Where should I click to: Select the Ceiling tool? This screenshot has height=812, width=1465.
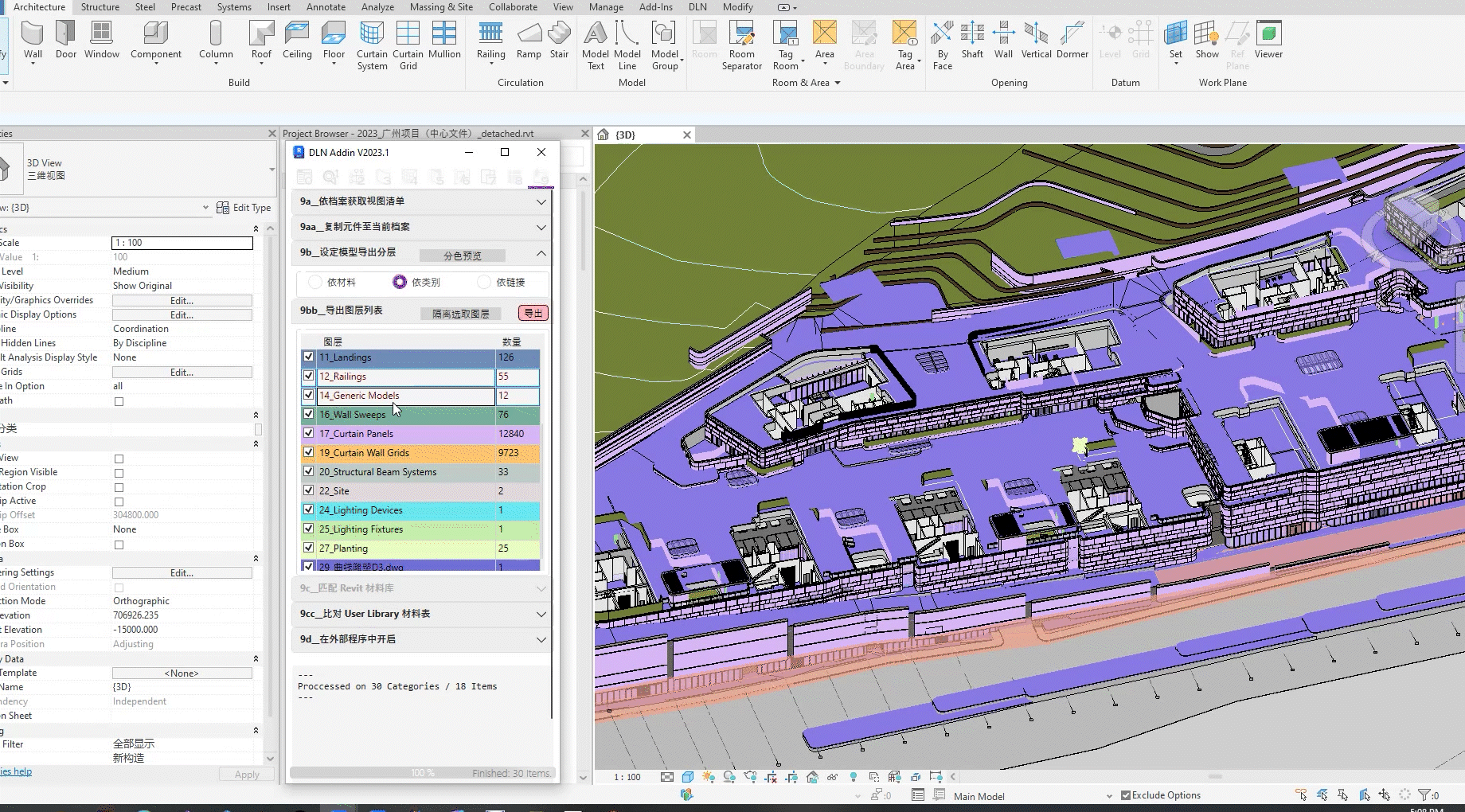click(x=297, y=40)
